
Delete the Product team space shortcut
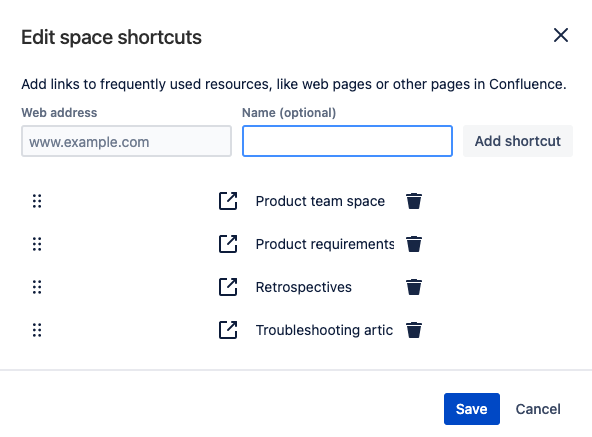point(414,201)
